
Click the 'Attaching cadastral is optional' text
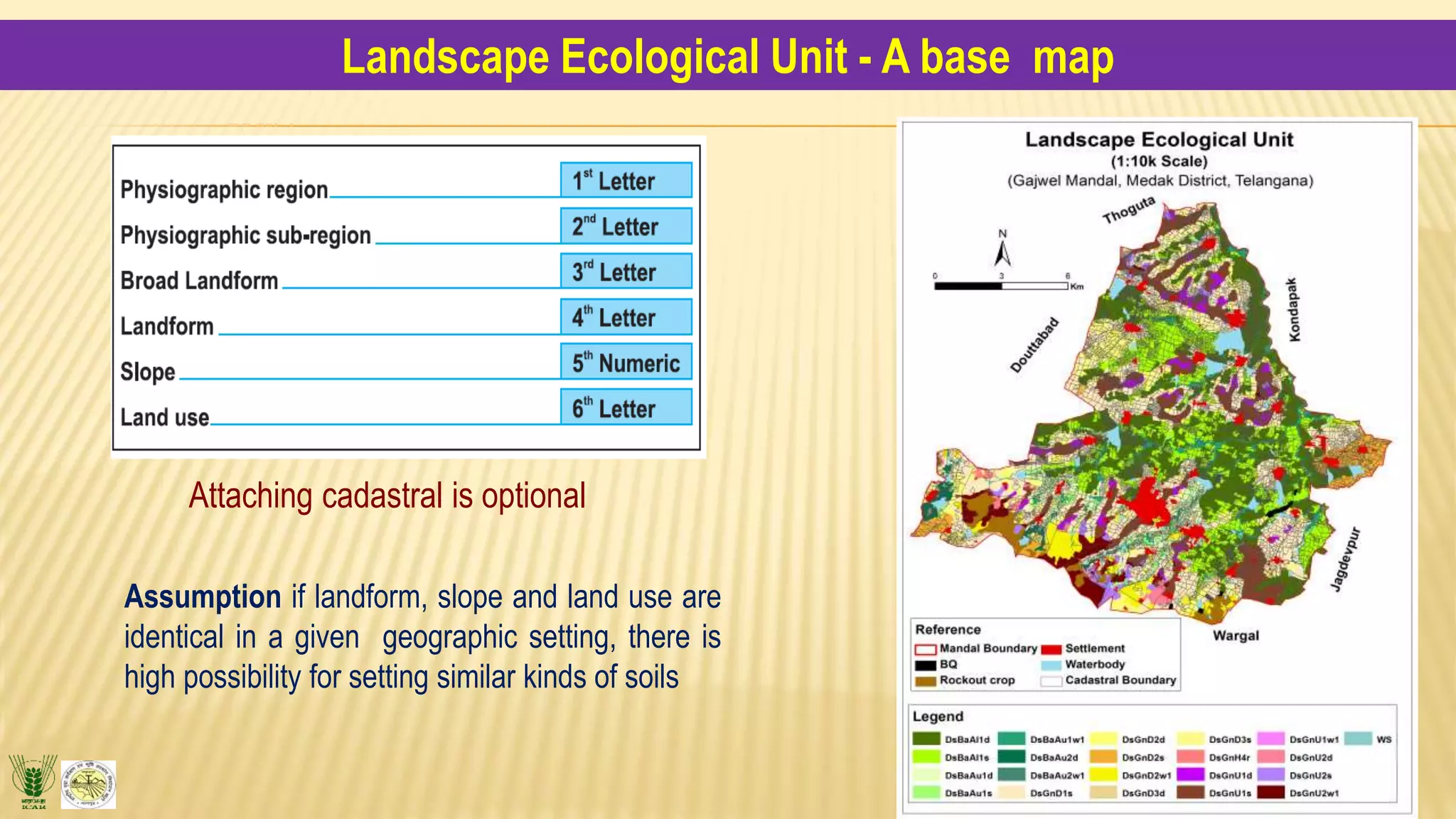pos(387,496)
